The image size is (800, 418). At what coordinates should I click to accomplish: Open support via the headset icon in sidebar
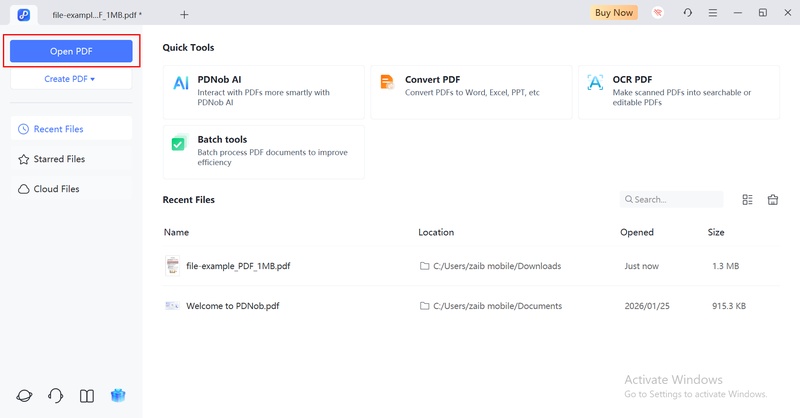[x=56, y=396]
